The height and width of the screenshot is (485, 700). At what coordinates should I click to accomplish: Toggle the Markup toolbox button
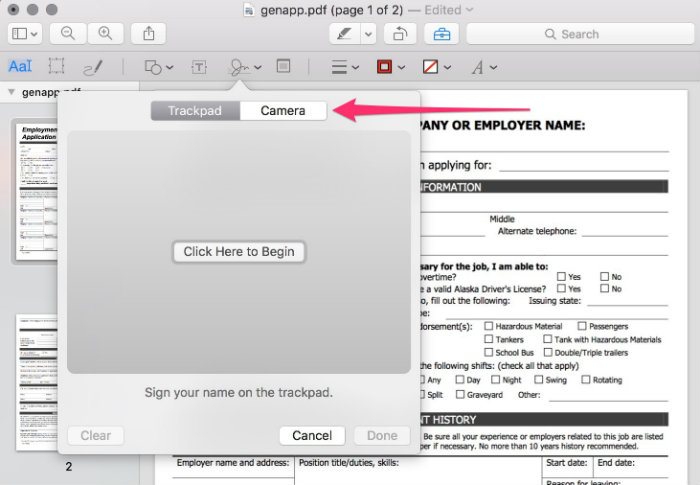tap(442, 34)
